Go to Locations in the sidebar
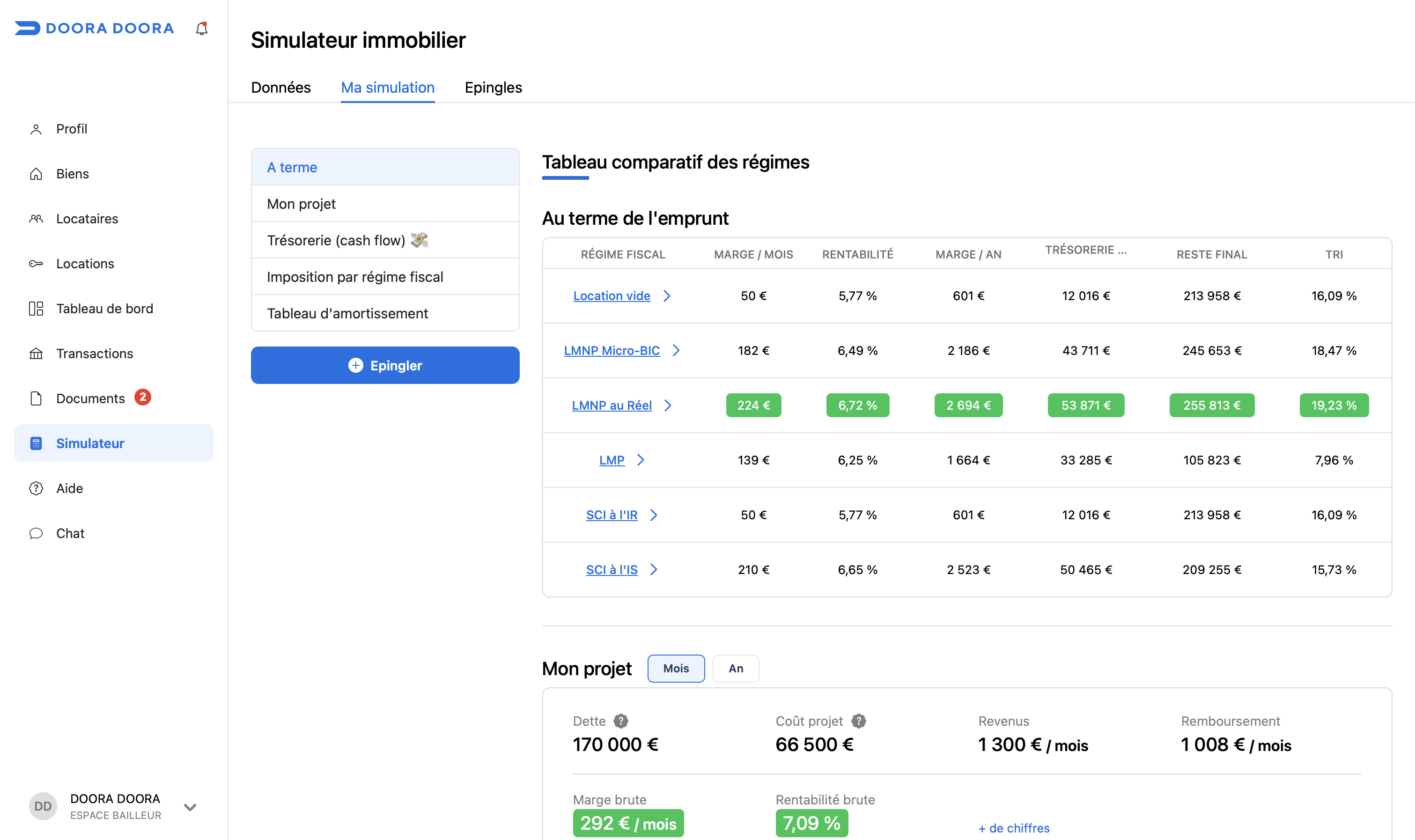The height and width of the screenshot is (840, 1415). pos(113,264)
